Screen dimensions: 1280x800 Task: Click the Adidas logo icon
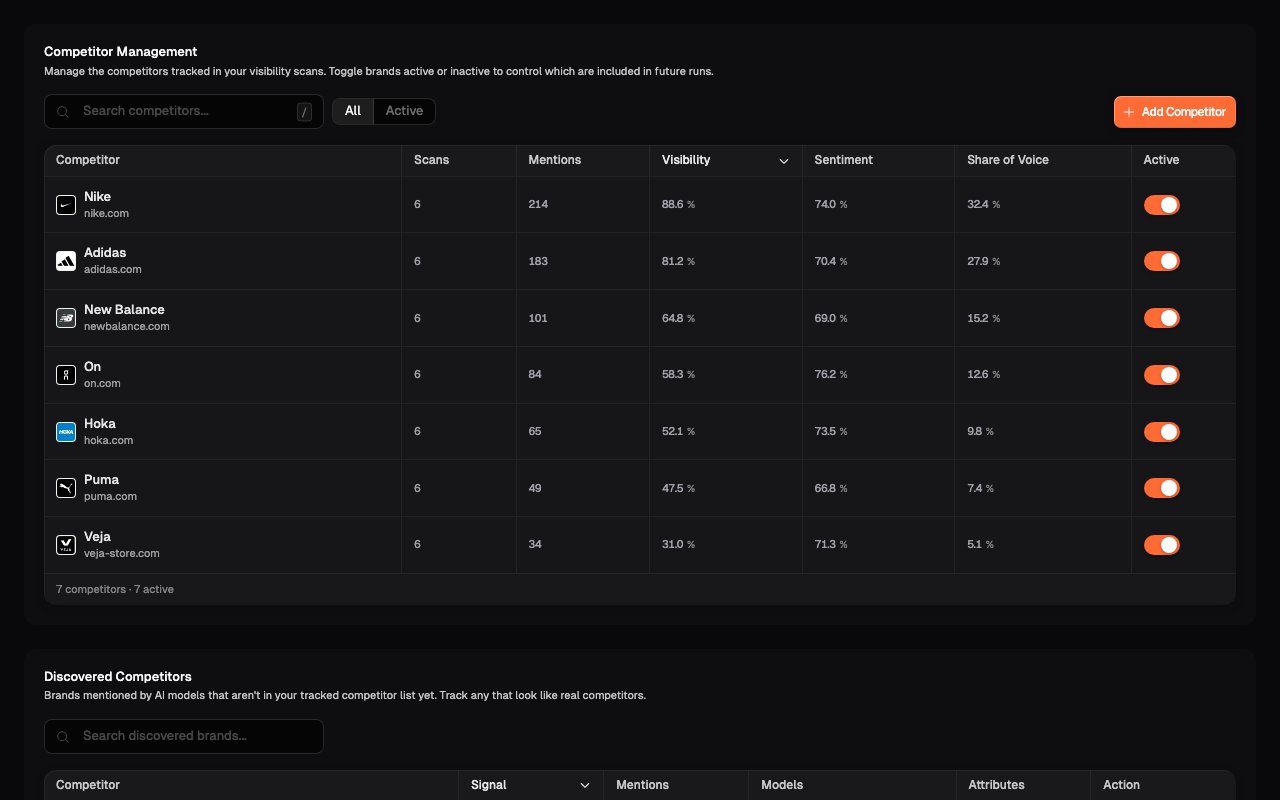(x=66, y=261)
